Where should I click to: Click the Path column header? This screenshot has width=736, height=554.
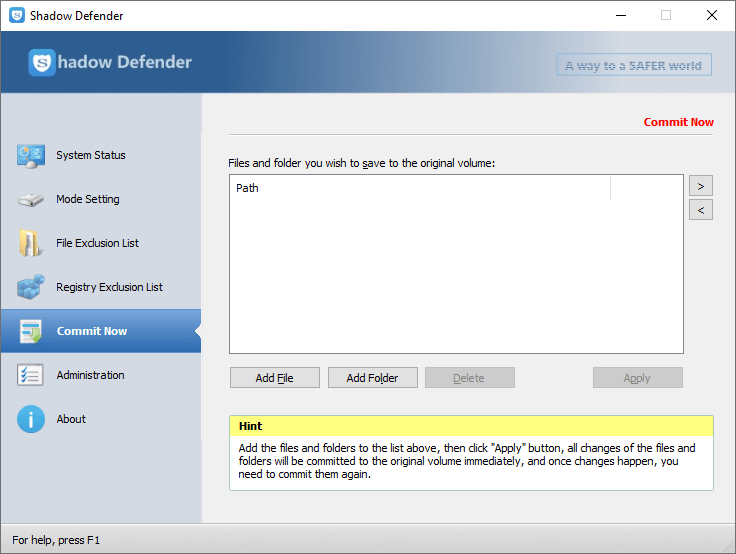pyautogui.click(x=420, y=188)
